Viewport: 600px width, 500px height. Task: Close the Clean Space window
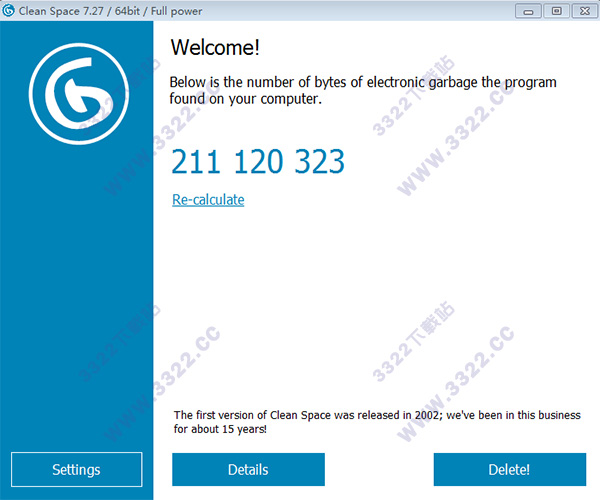[x=585, y=11]
